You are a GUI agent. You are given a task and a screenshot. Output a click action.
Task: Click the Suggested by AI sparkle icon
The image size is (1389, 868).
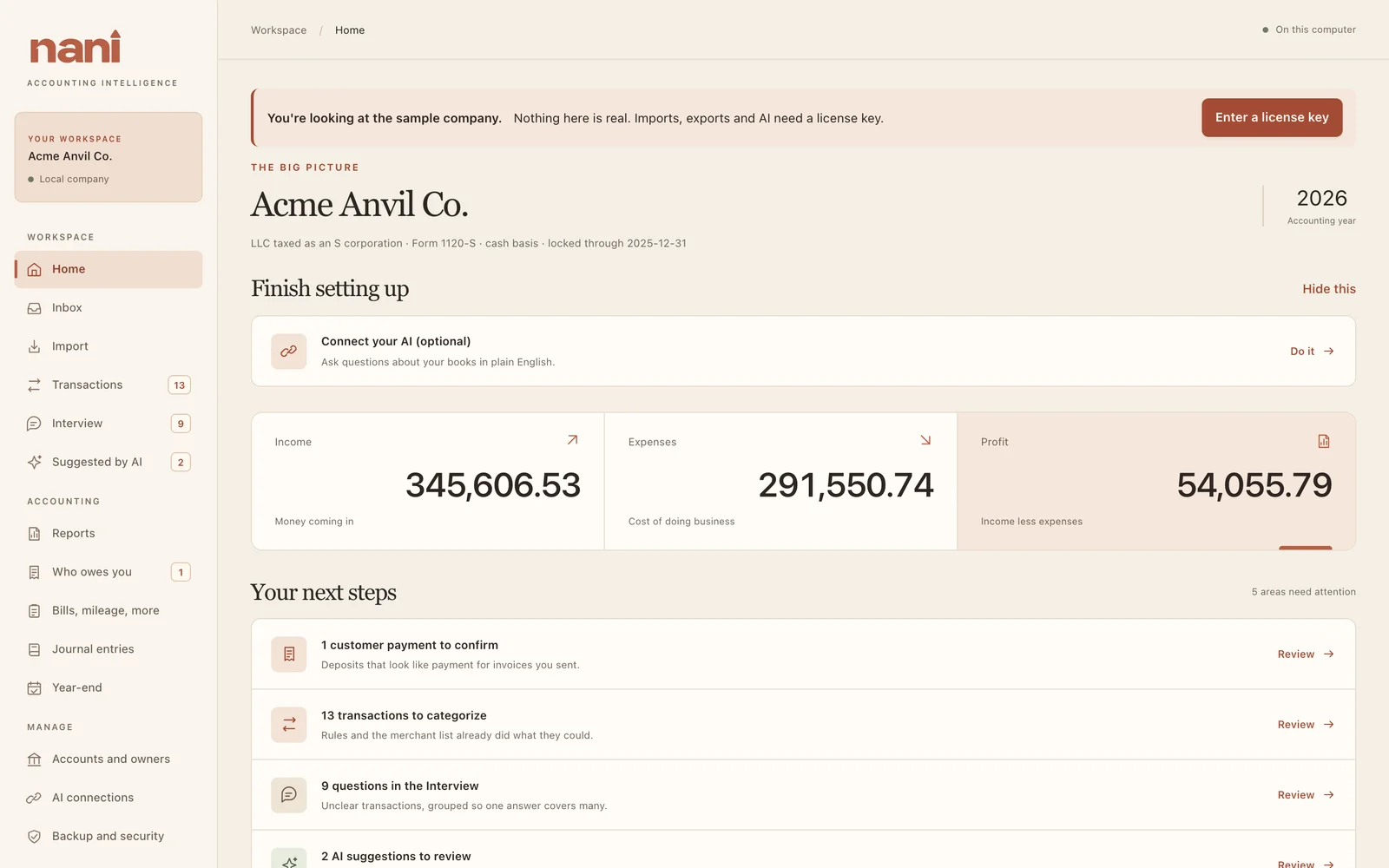click(x=35, y=463)
